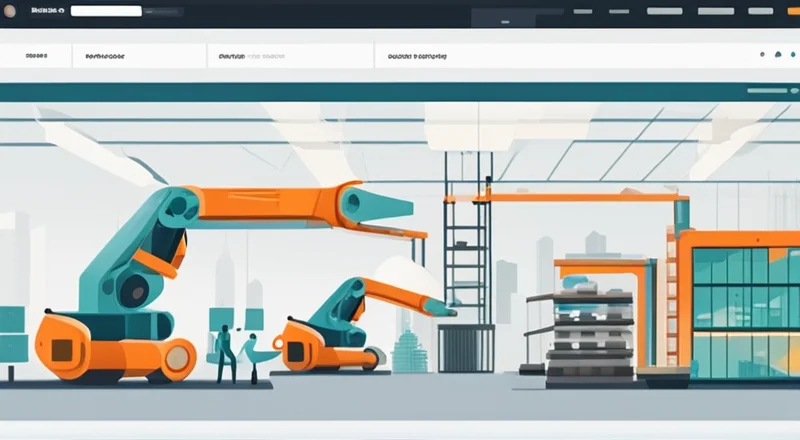Switch to the third tab in the white tab row
This screenshot has width=800, height=440.
tap(250, 58)
